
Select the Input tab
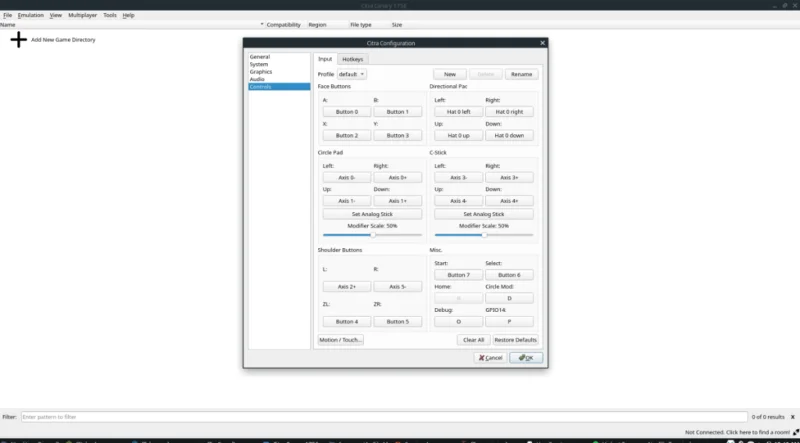tap(325, 59)
